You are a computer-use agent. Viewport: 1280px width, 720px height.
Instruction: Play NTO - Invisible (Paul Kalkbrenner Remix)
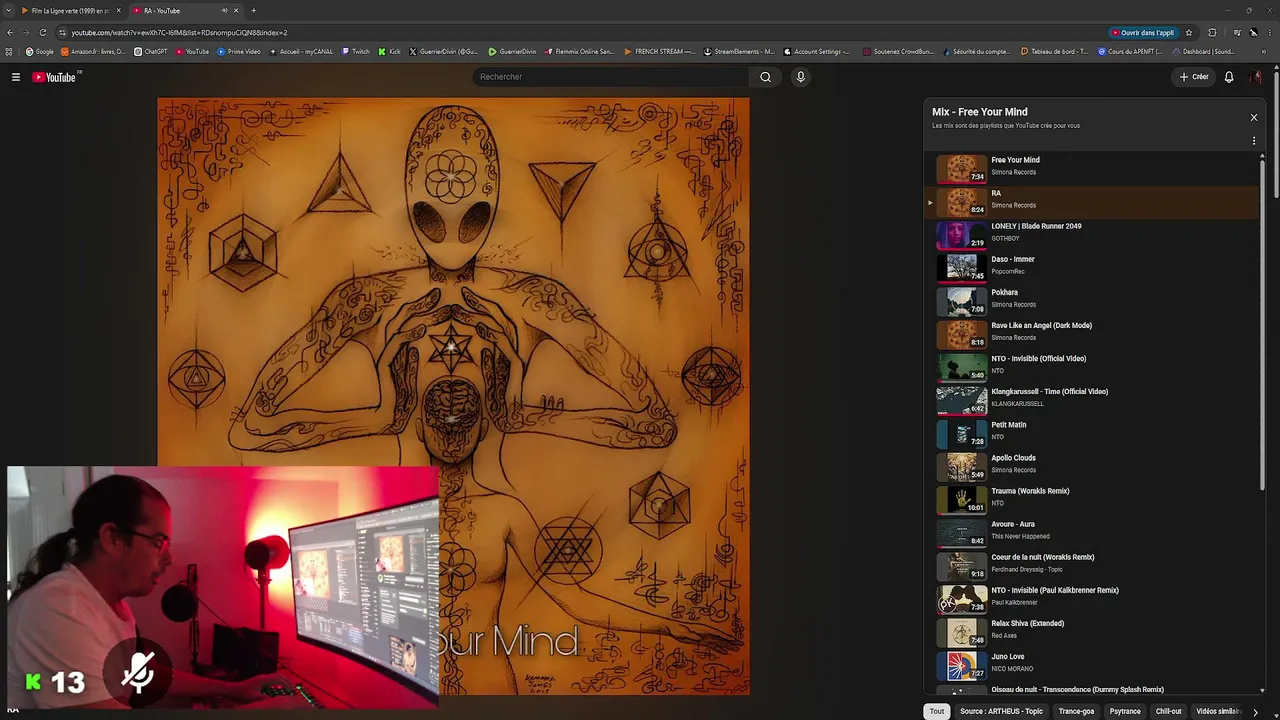pyautogui.click(x=1093, y=598)
